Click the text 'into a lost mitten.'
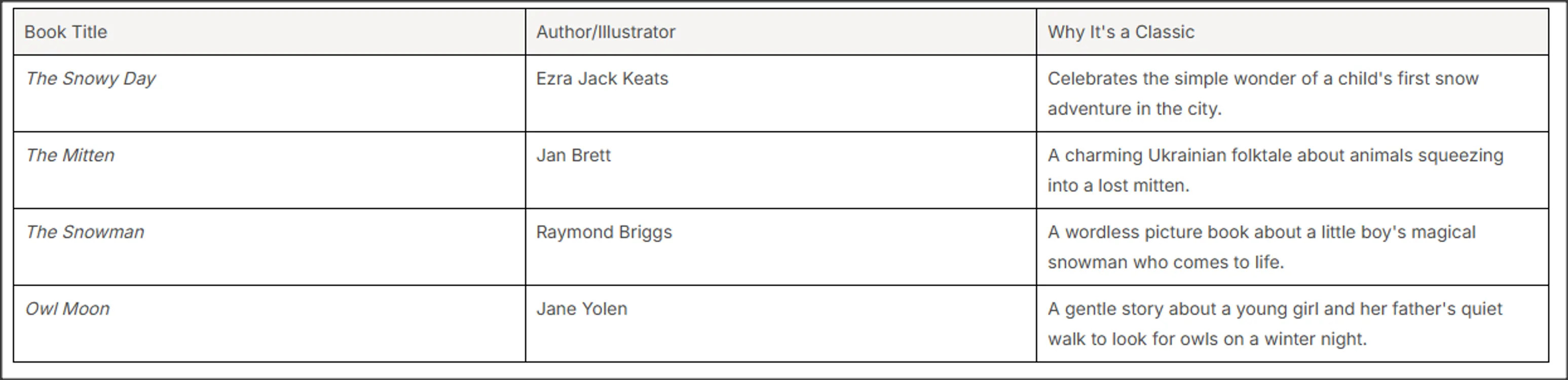Screen dimensions: 1568x380 [1118, 186]
